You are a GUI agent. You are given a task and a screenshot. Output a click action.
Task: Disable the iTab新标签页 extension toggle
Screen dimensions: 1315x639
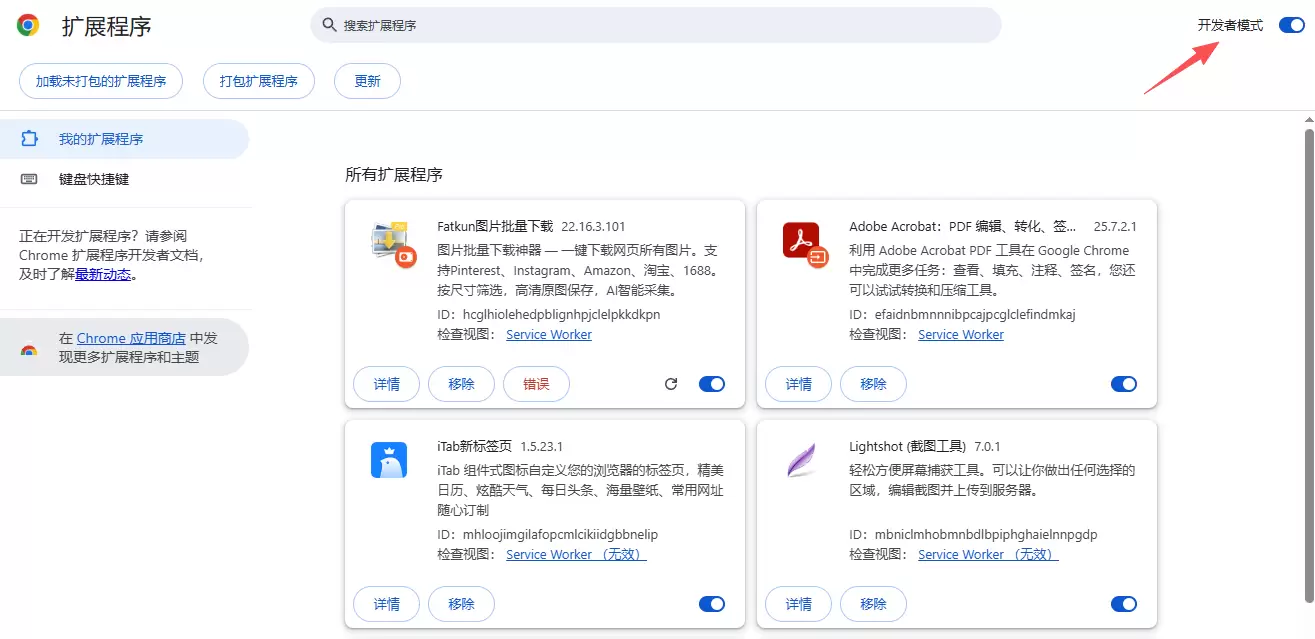pyautogui.click(x=712, y=604)
